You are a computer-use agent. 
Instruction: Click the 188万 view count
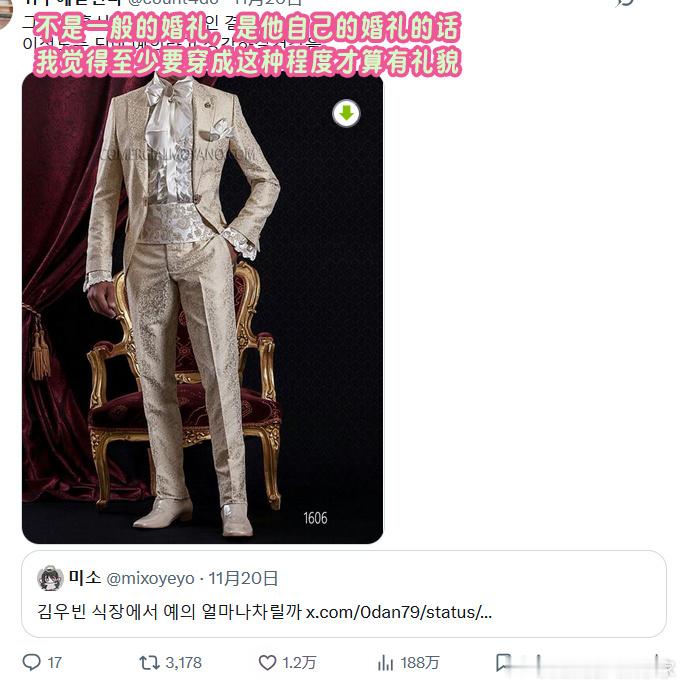(x=419, y=663)
